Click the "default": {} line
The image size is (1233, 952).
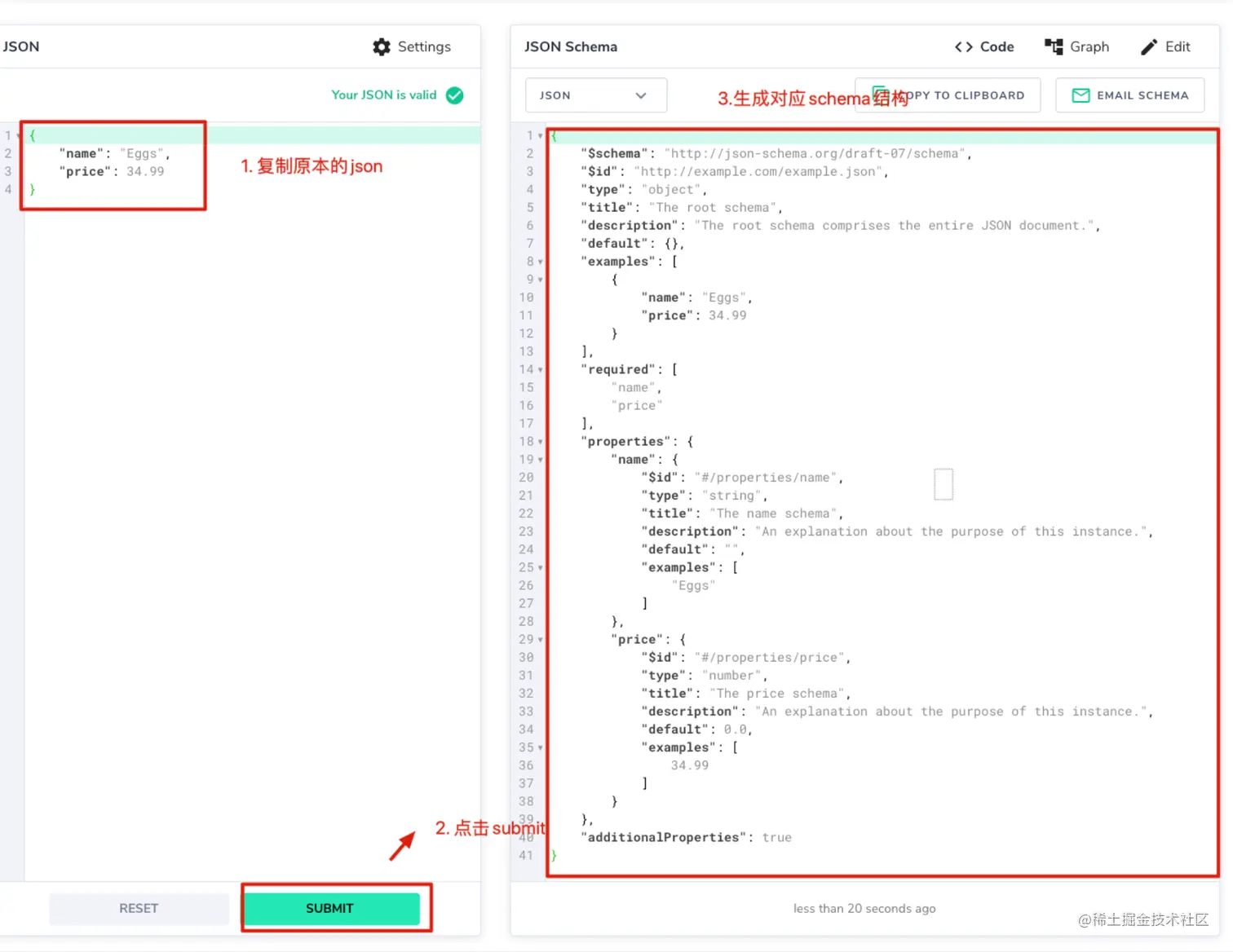point(632,244)
